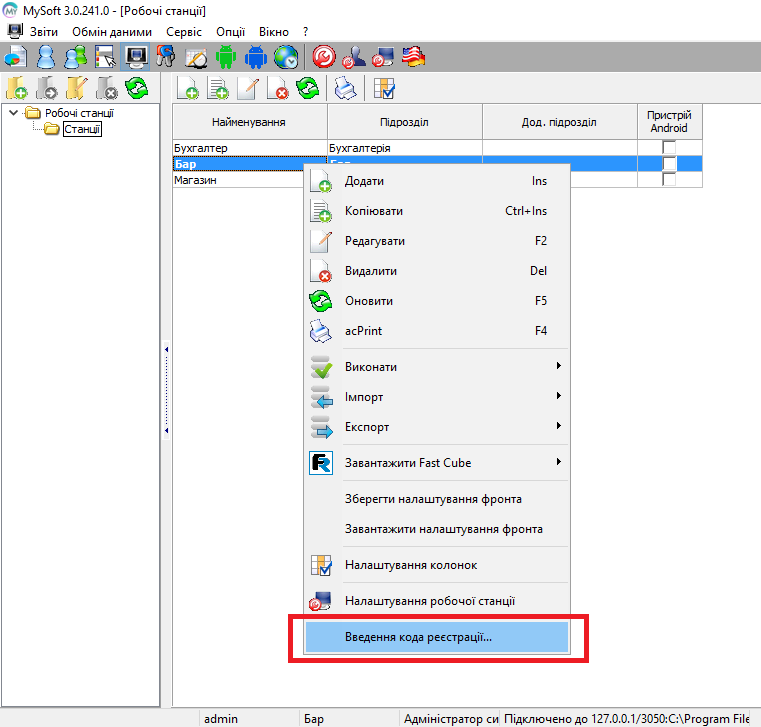
Task: Click the Бухгалтерія department cell
Action: (405, 148)
